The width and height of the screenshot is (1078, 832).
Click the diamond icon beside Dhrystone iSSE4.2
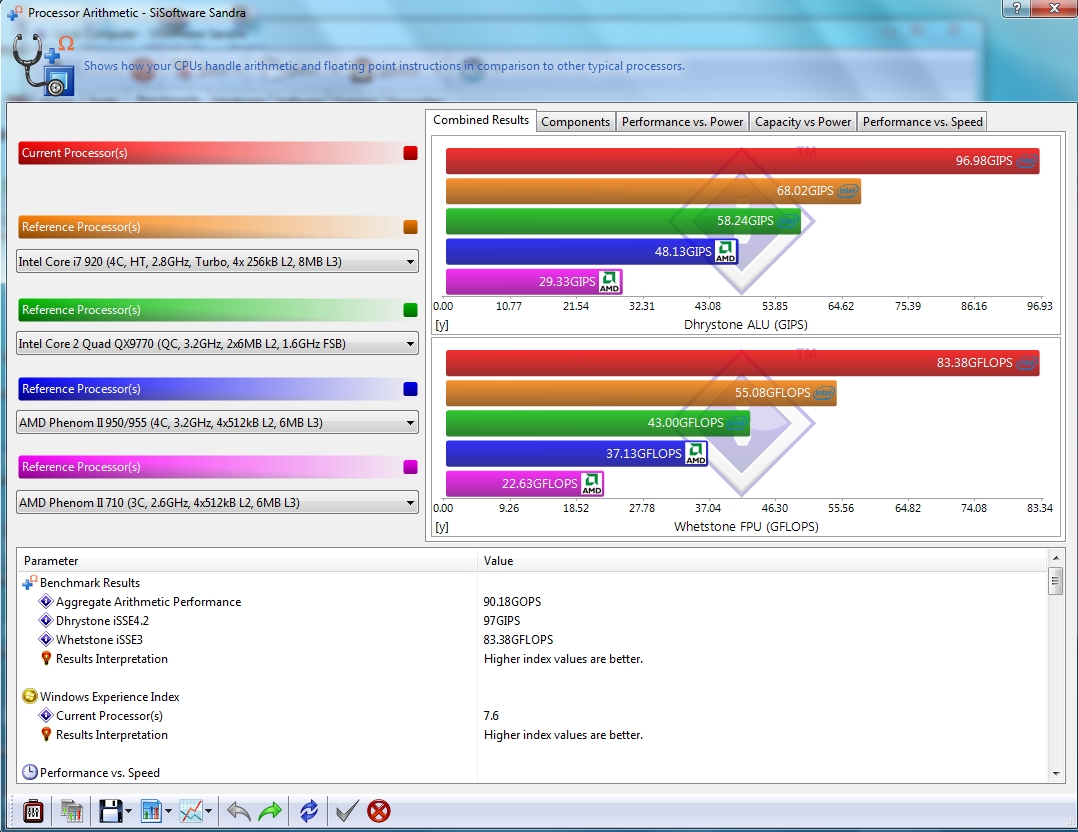pos(46,620)
